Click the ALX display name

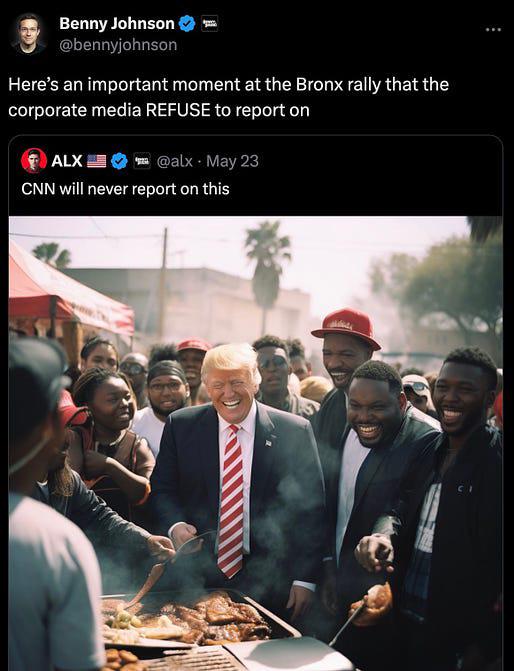coord(67,161)
